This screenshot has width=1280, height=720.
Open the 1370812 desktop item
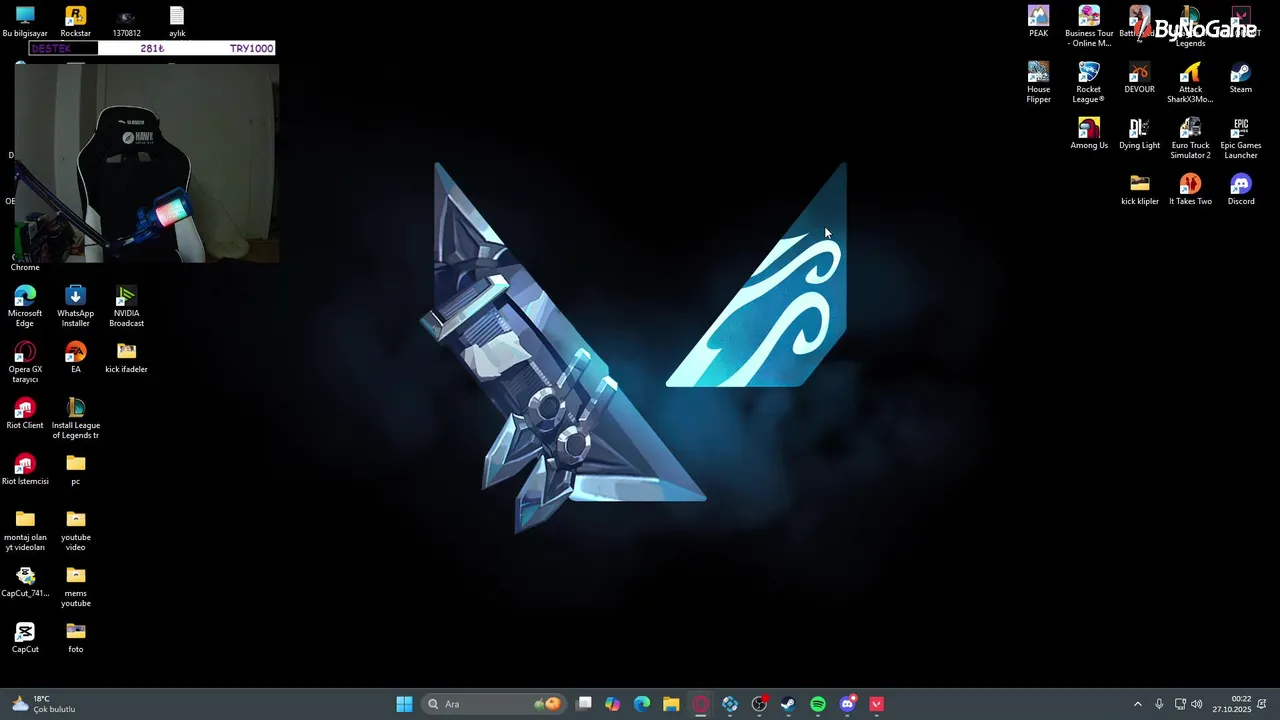(x=126, y=21)
